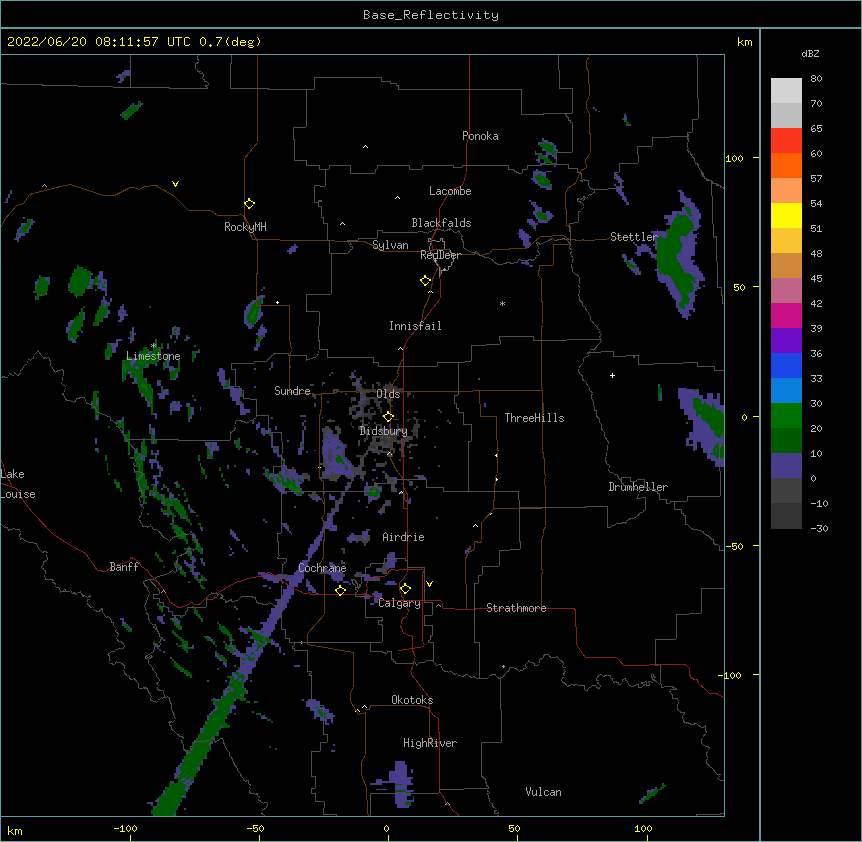The image size is (862, 842).
Task: Click the dBZ legend heading
Action: [810, 53]
